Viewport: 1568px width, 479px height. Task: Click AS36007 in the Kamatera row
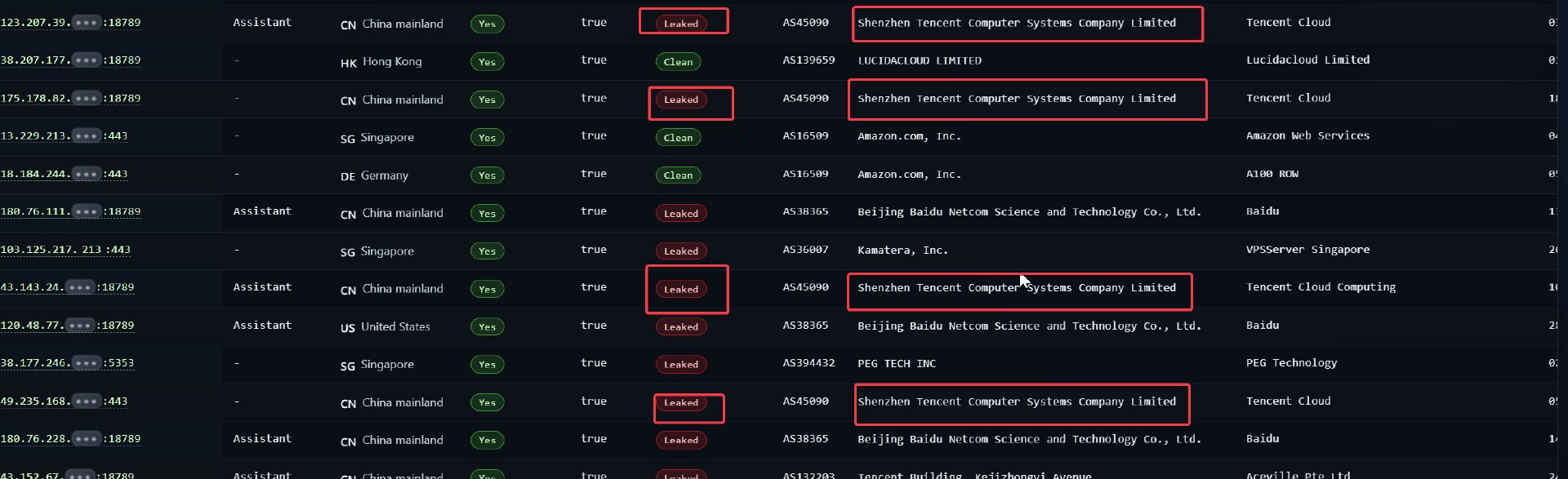coord(805,250)
